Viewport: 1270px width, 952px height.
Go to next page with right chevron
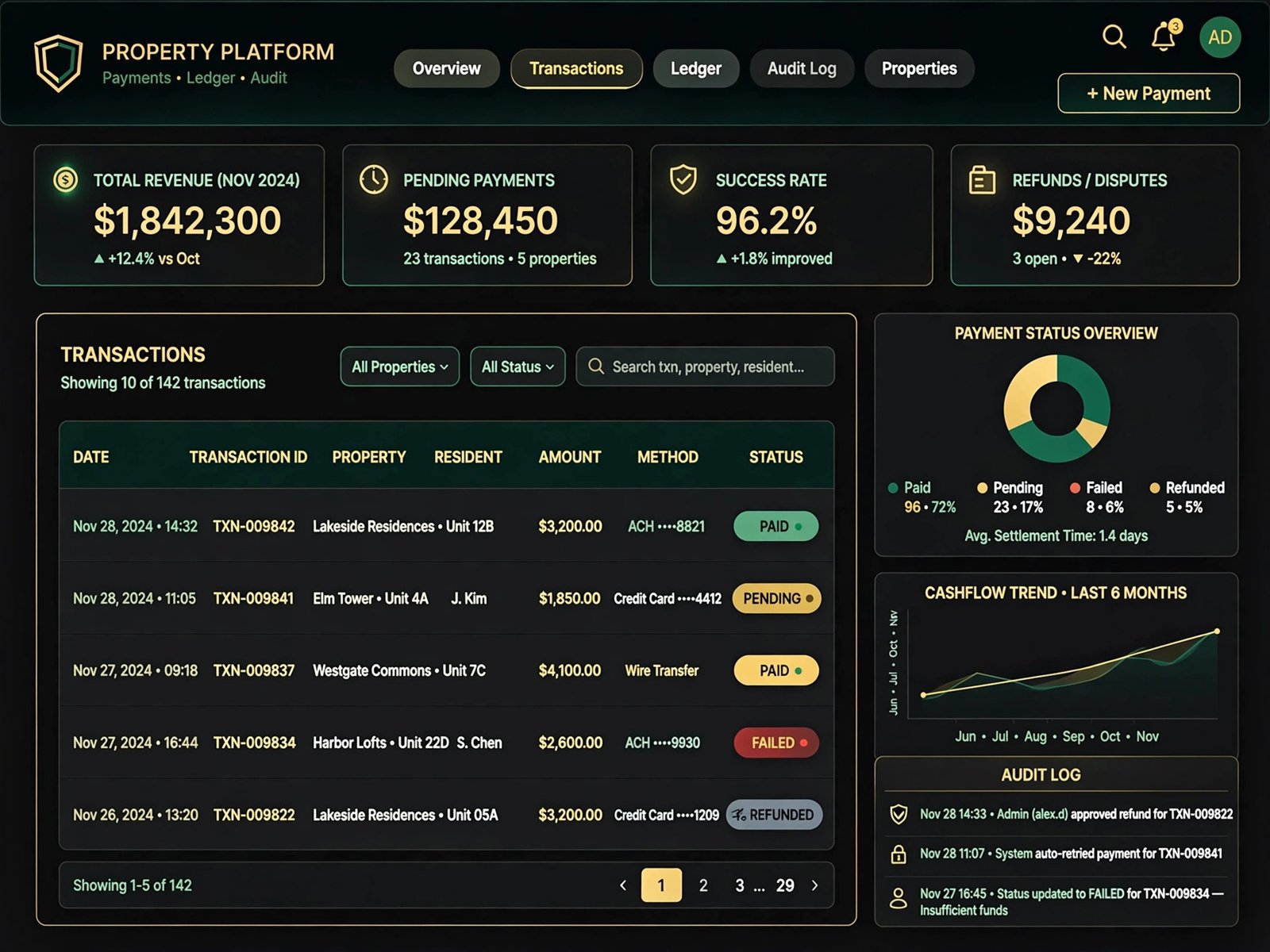(814, 885)
